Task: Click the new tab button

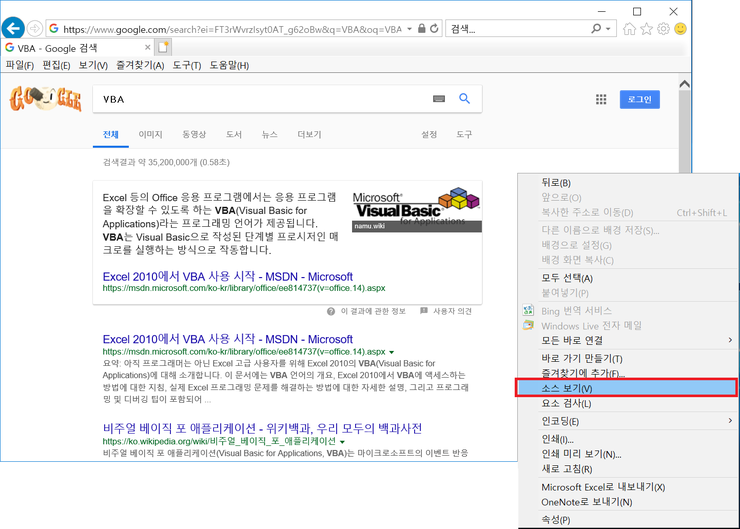Action: click(x=164, y=47)
